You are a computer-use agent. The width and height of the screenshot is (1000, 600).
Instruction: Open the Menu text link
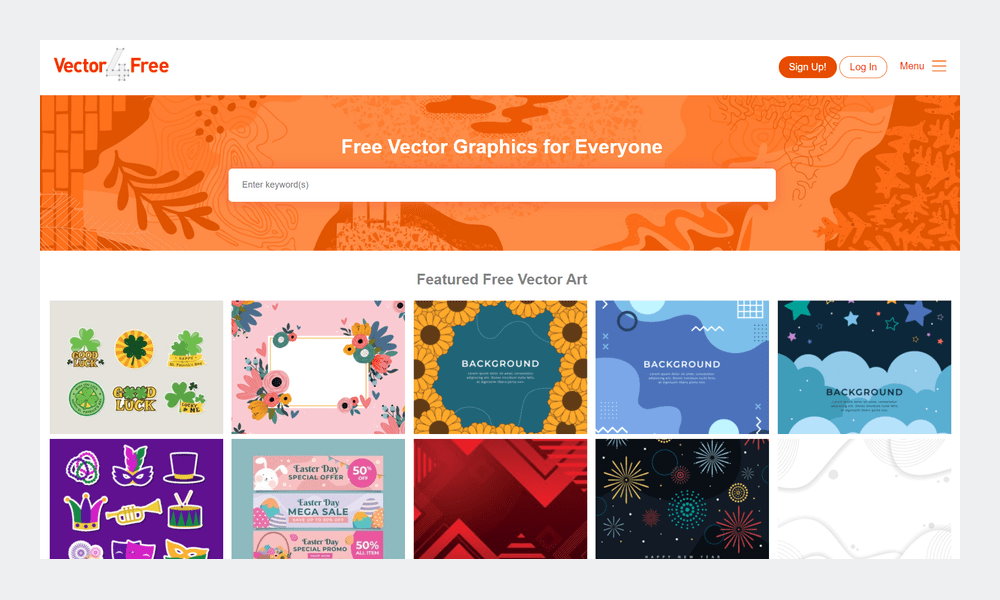coord(911,66)
